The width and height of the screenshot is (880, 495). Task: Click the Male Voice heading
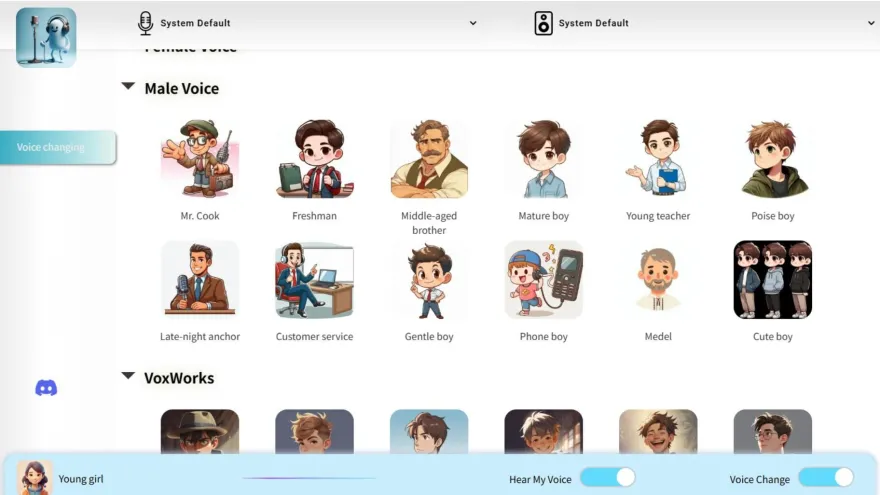pyautogui.click(x=182, y=88)
